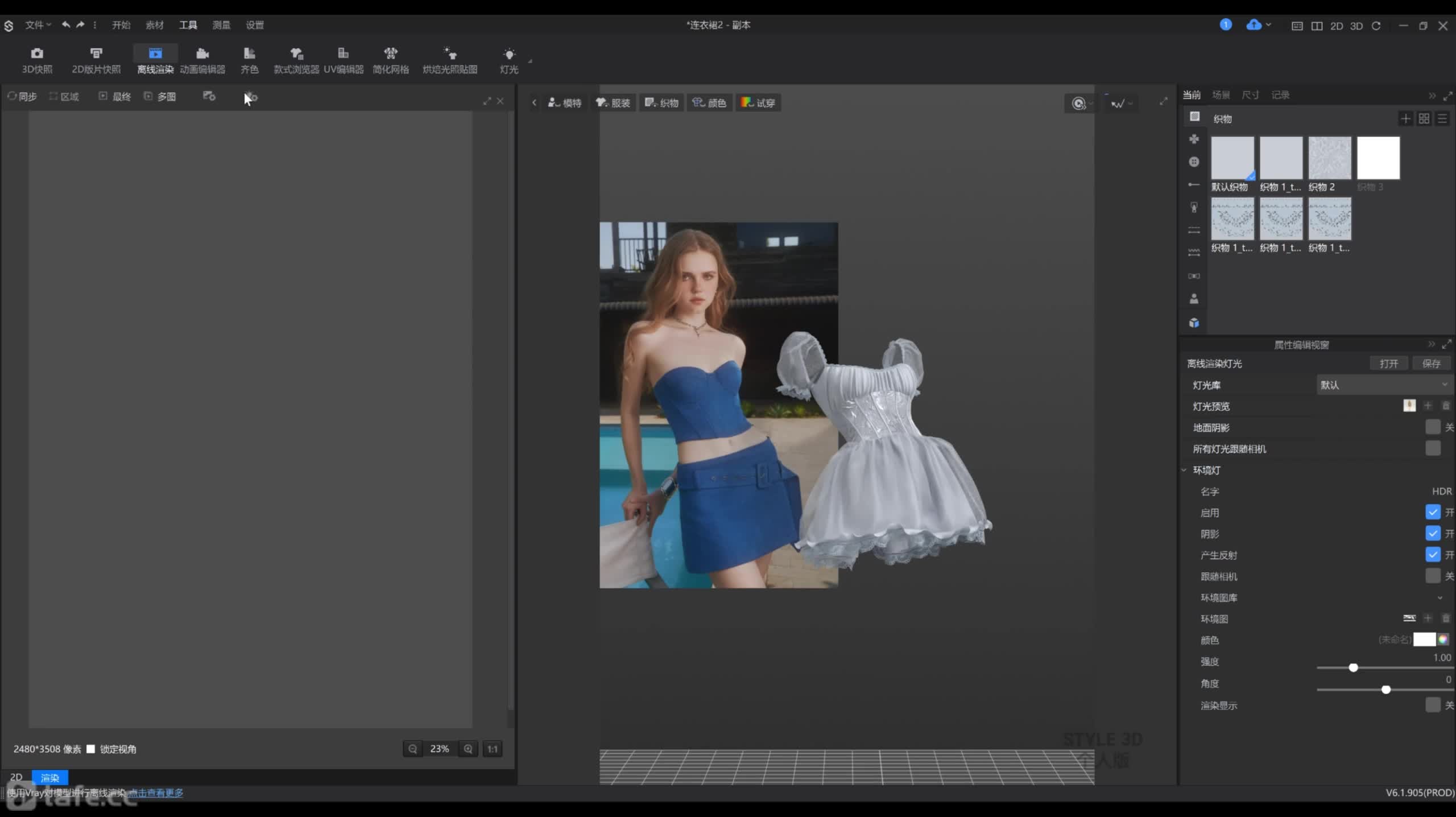The image size is (1456, 817).
Task: Click the 角度 angle slider handle
Action: (x=1386, y=690)
